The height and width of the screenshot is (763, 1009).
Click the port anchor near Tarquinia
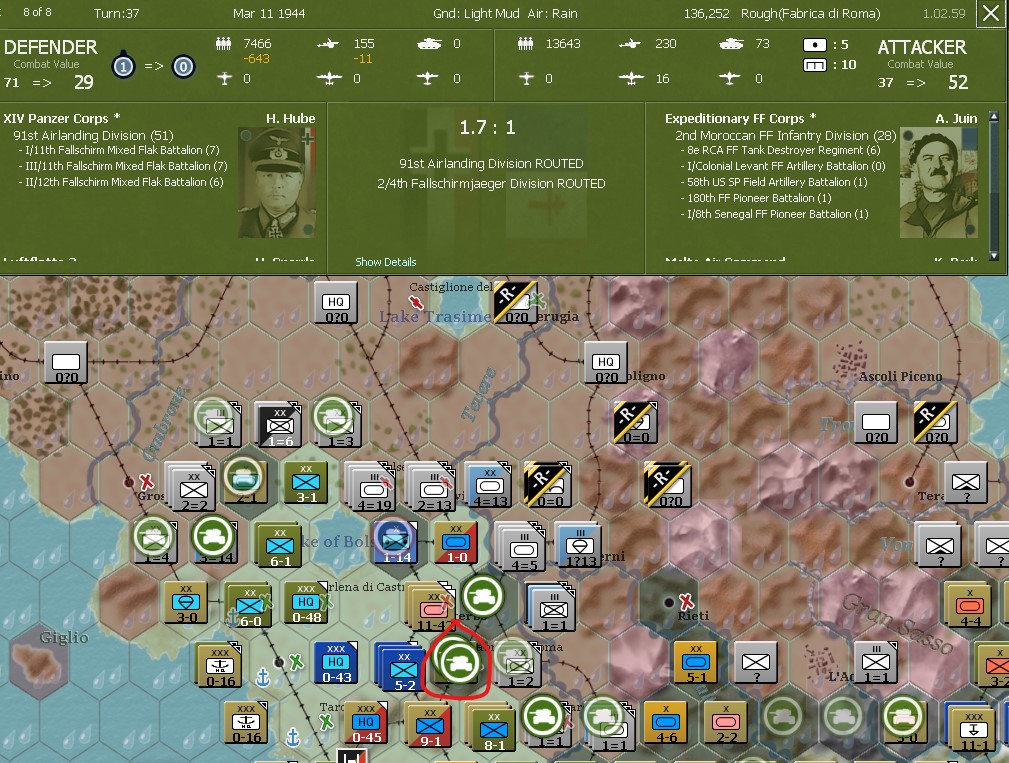293,737
